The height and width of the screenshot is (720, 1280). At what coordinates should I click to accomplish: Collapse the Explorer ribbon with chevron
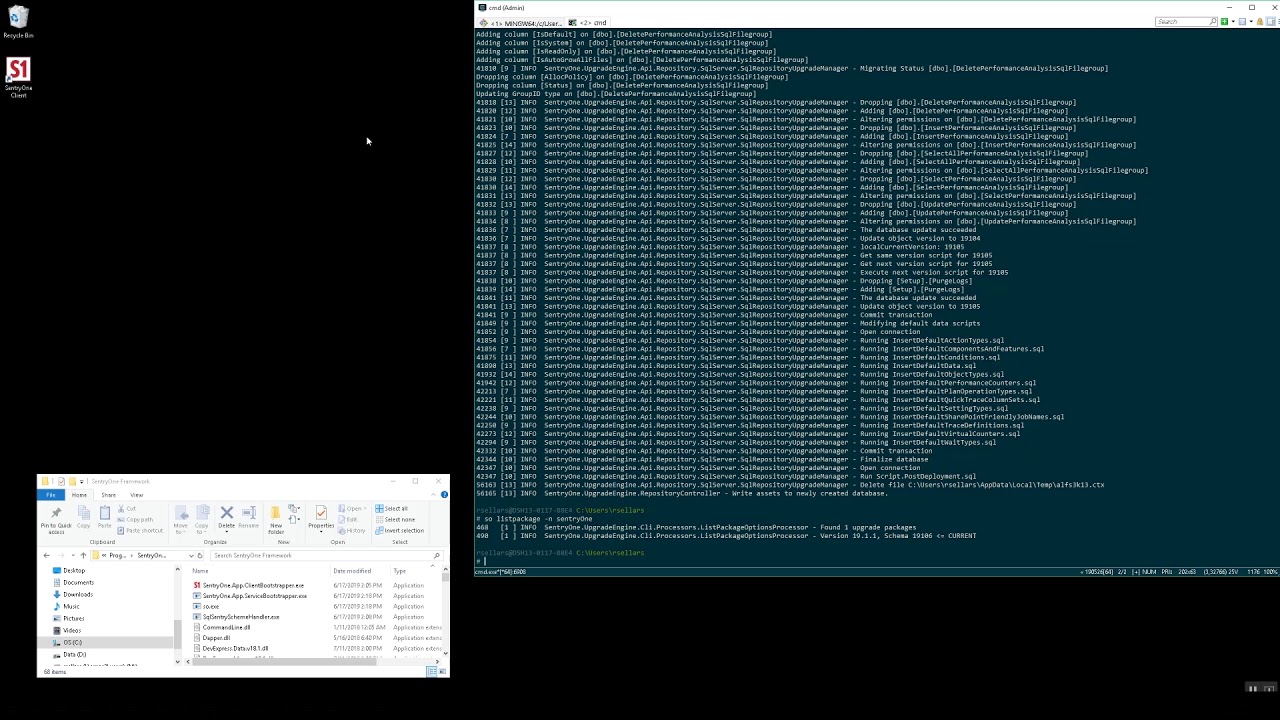click(x=433, y=494)
